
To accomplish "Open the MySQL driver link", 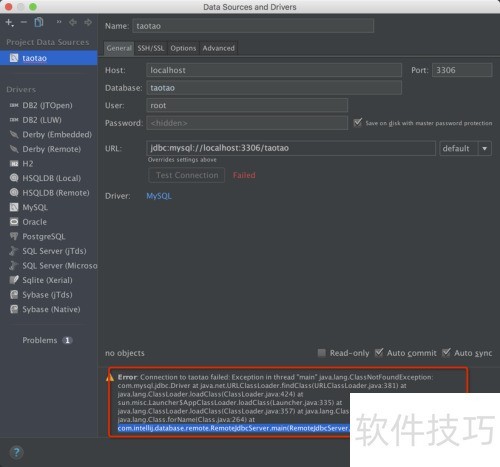I will click(x=159, y=196).
